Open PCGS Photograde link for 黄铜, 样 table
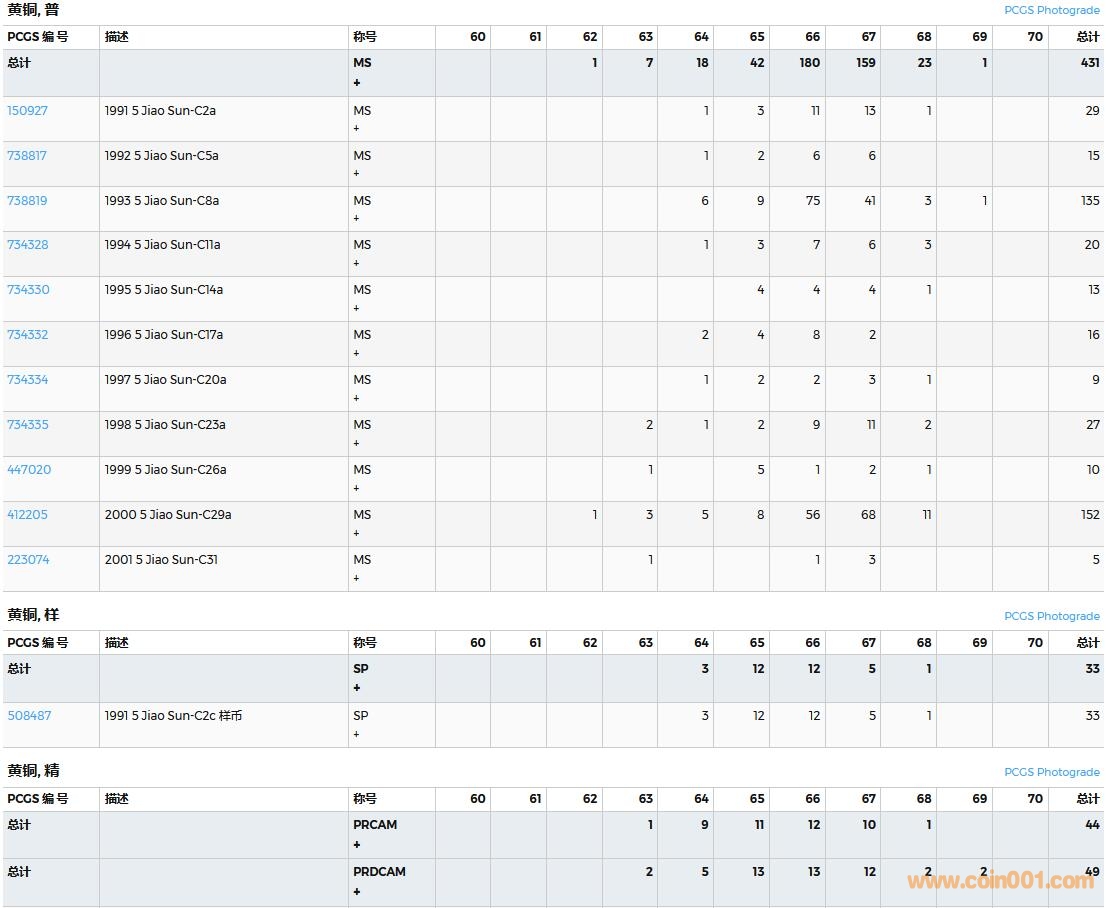Viewport: 1107px width, 908px height. click(1051, 616)
